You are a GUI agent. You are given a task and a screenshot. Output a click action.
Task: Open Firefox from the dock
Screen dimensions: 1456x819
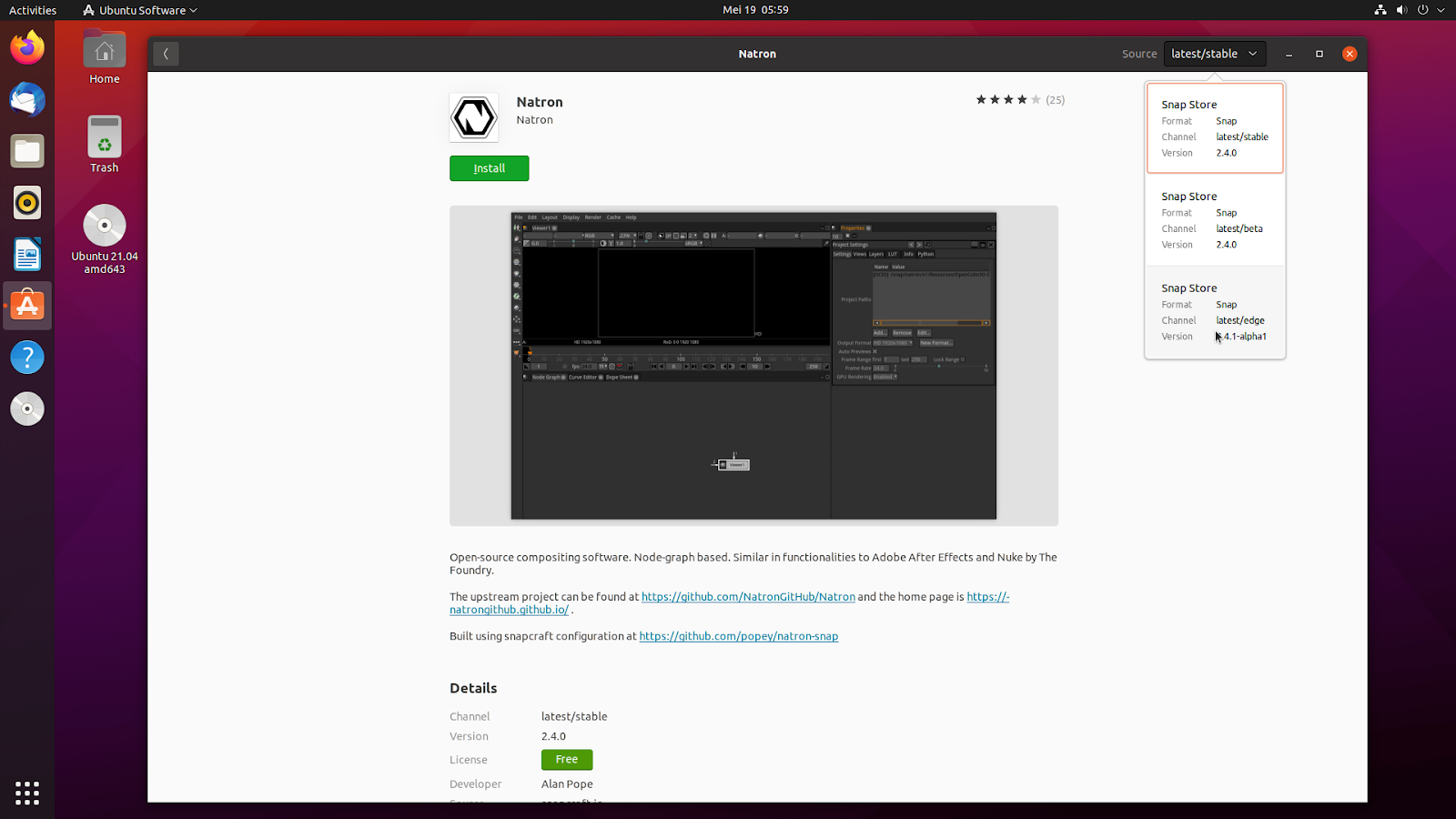pyautogui.click(x=27, y=47)
